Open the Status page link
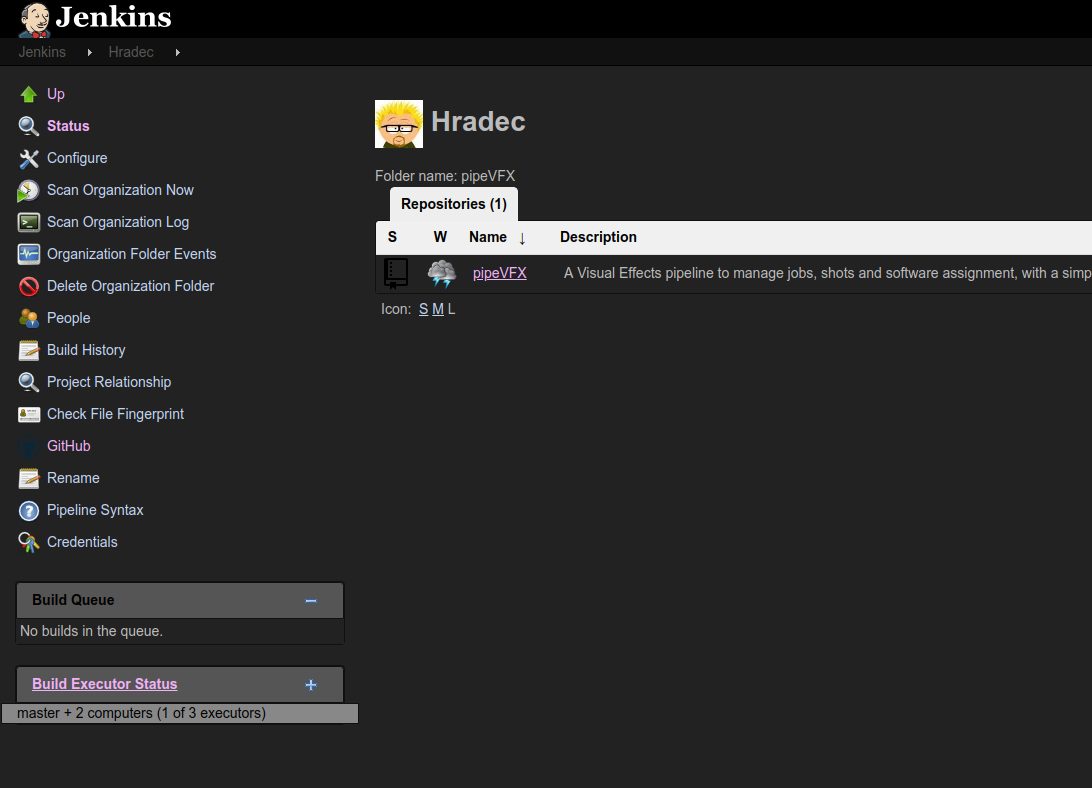The height and width of the screenshot is (788, 1092). (68, 126)
